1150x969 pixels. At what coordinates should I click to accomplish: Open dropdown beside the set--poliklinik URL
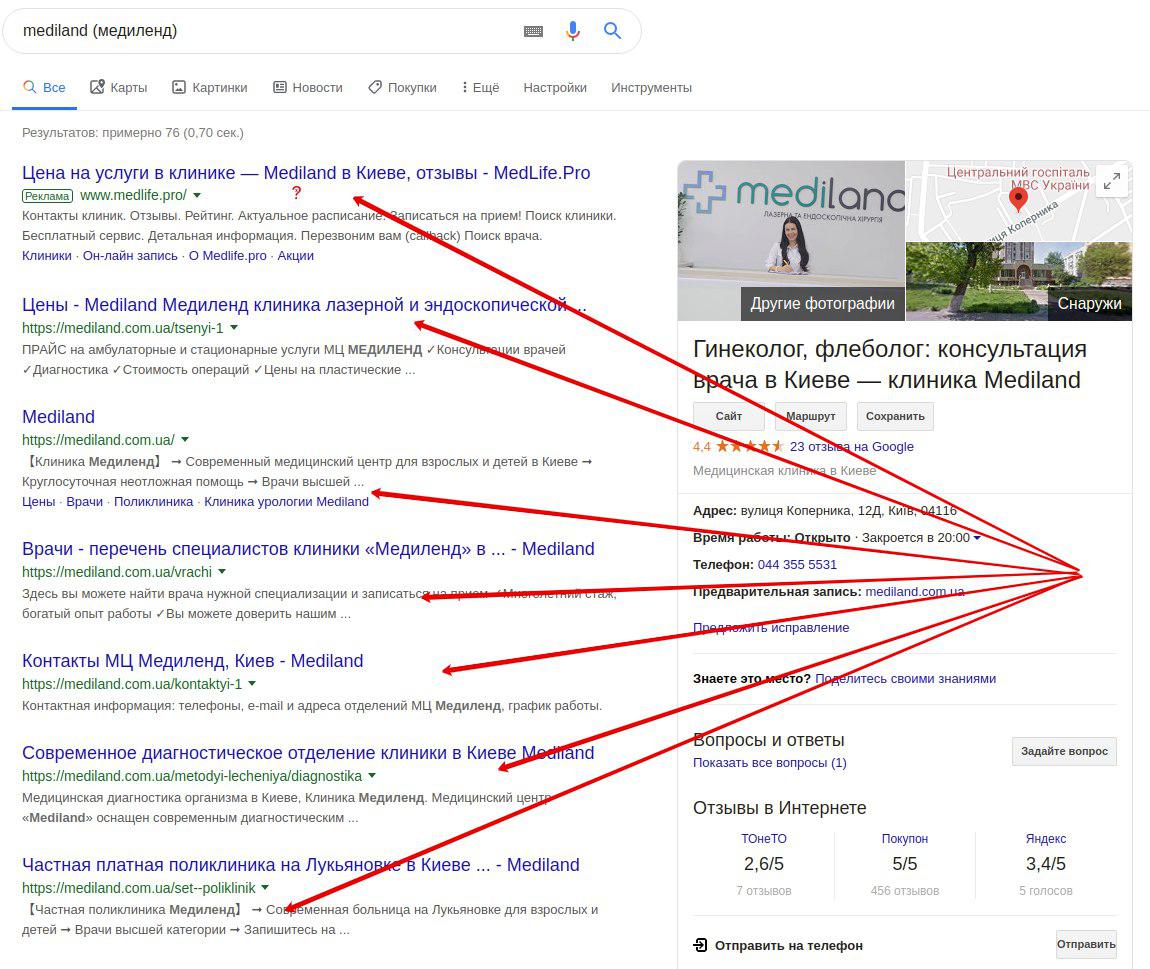click(265, 888)
